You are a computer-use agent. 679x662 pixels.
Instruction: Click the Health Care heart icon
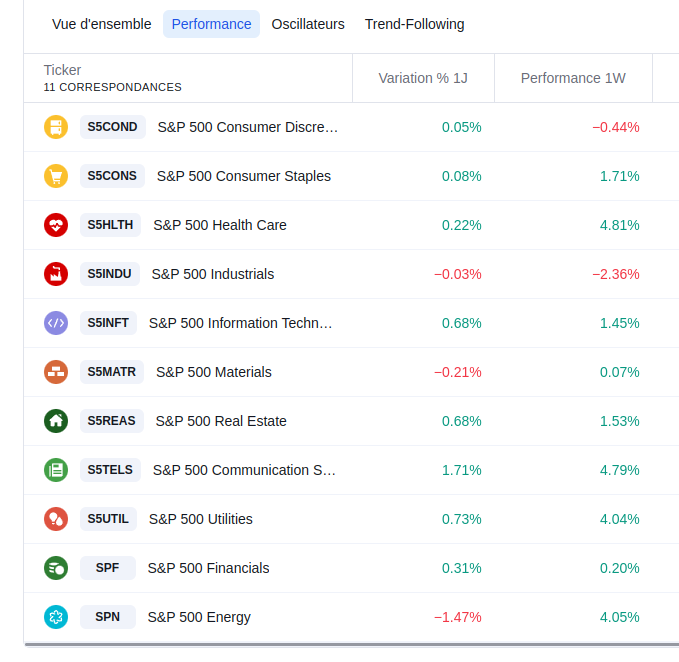point(56,225)
